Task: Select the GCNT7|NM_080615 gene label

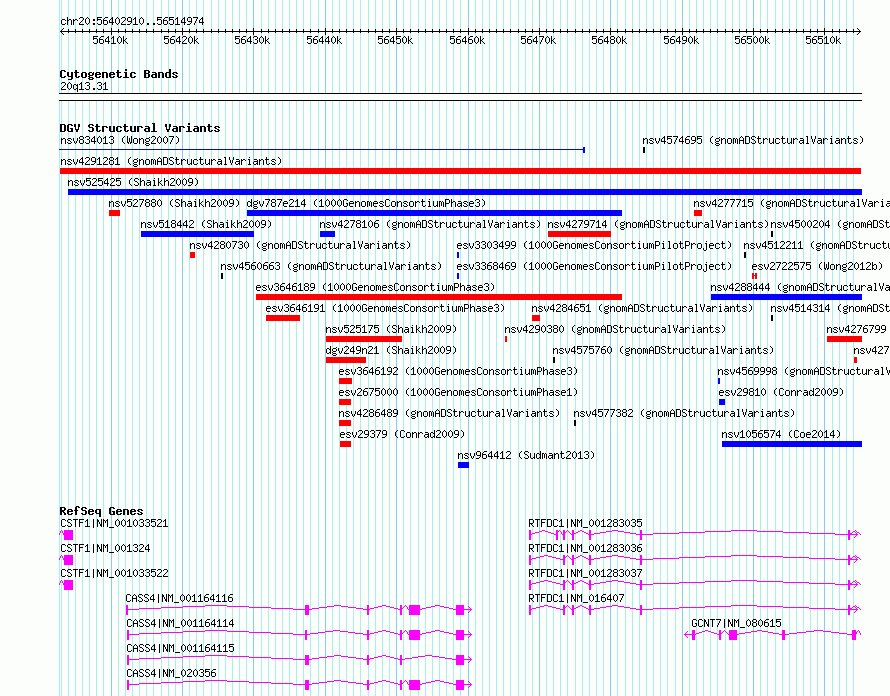Action: [736, 623]
